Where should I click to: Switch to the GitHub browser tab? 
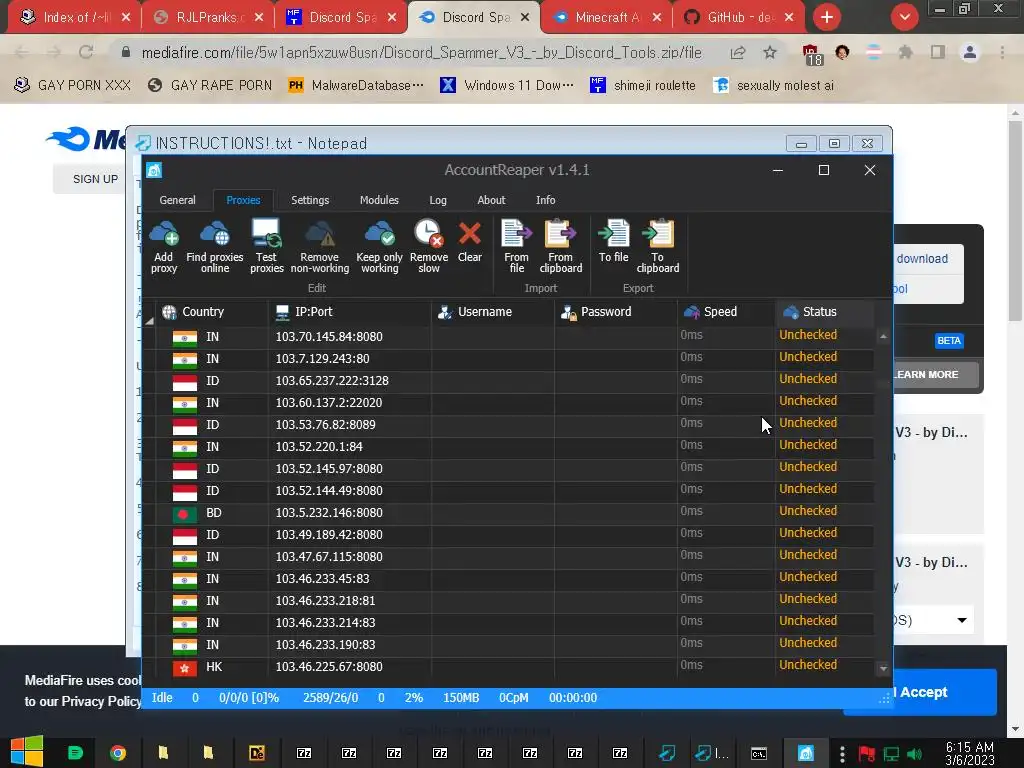coord(739,17)
